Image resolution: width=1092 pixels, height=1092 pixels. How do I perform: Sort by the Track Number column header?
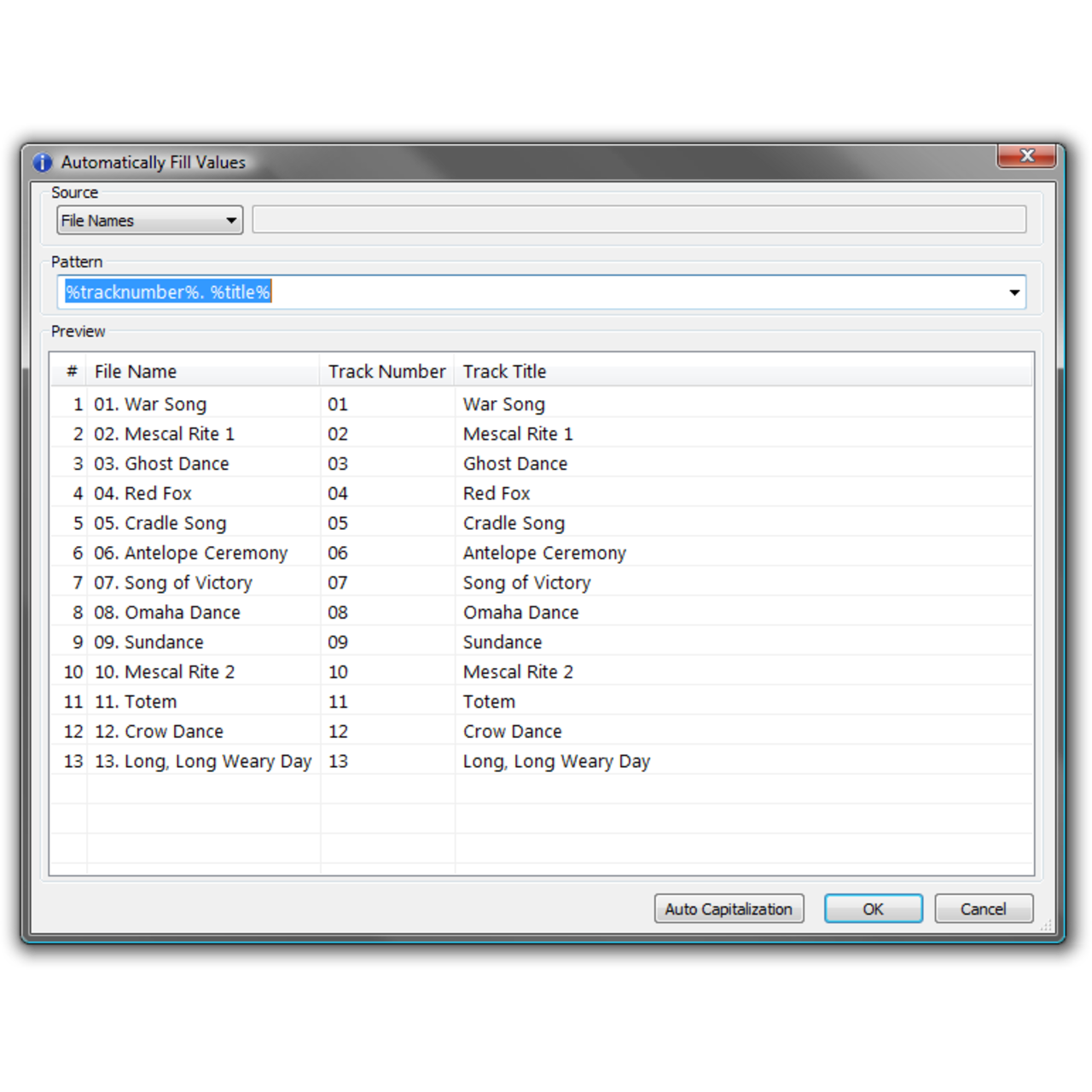(x=386, y=371)
